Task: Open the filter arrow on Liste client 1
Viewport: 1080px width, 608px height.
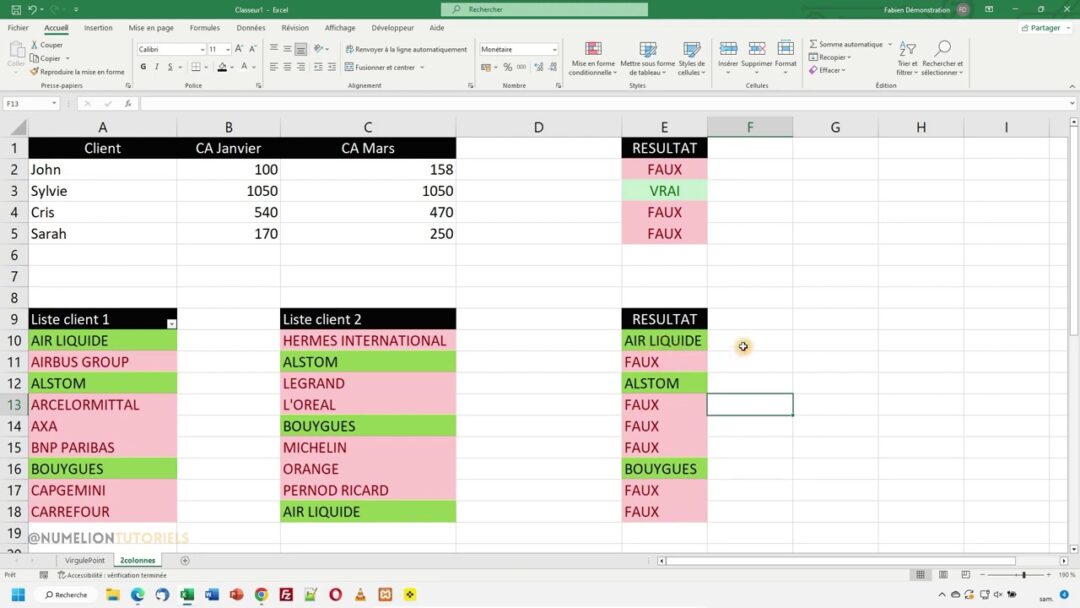Action: tap(170, 324)
